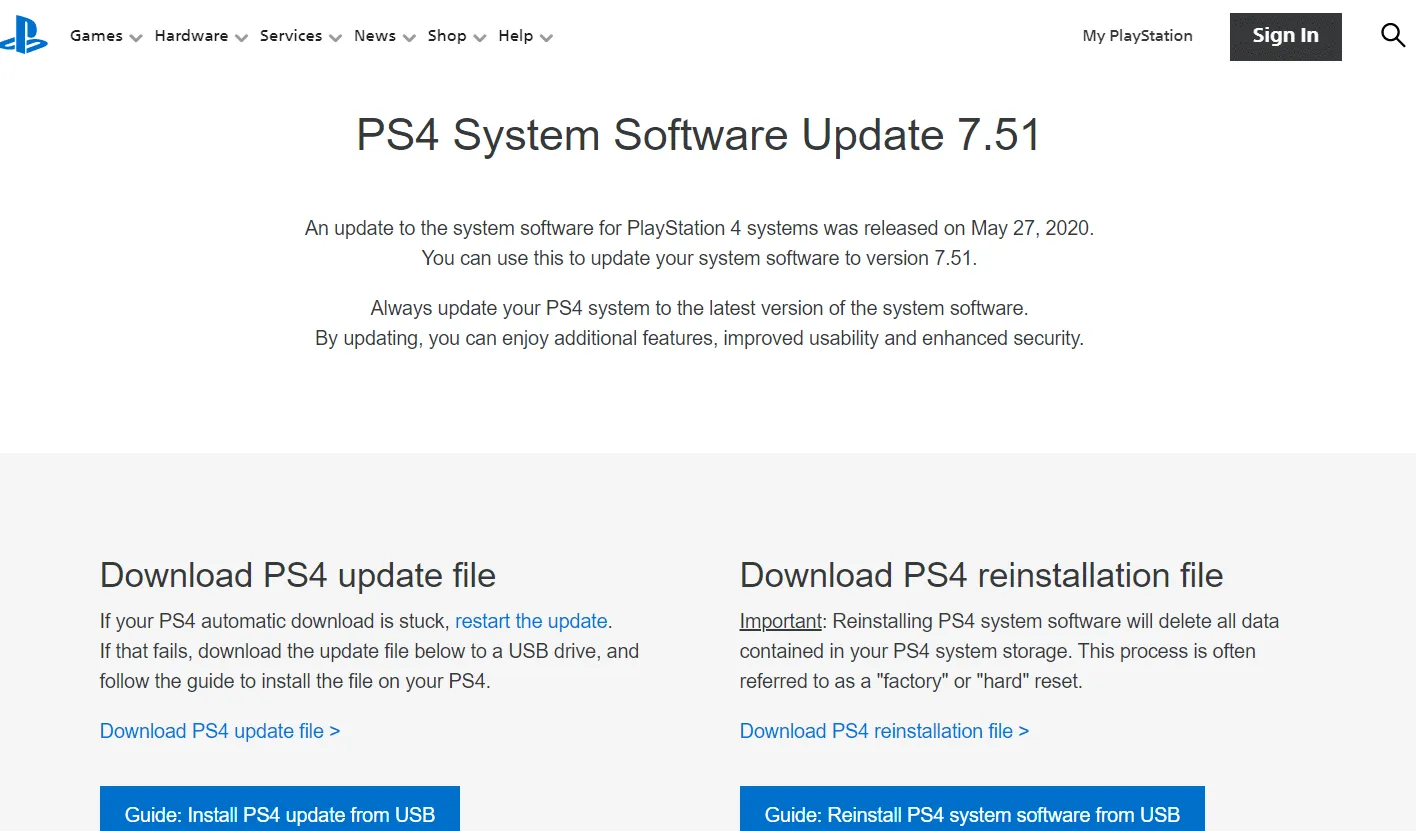
Task: Expand the chevron arrow next to News
Action: [x=409, y=38]
